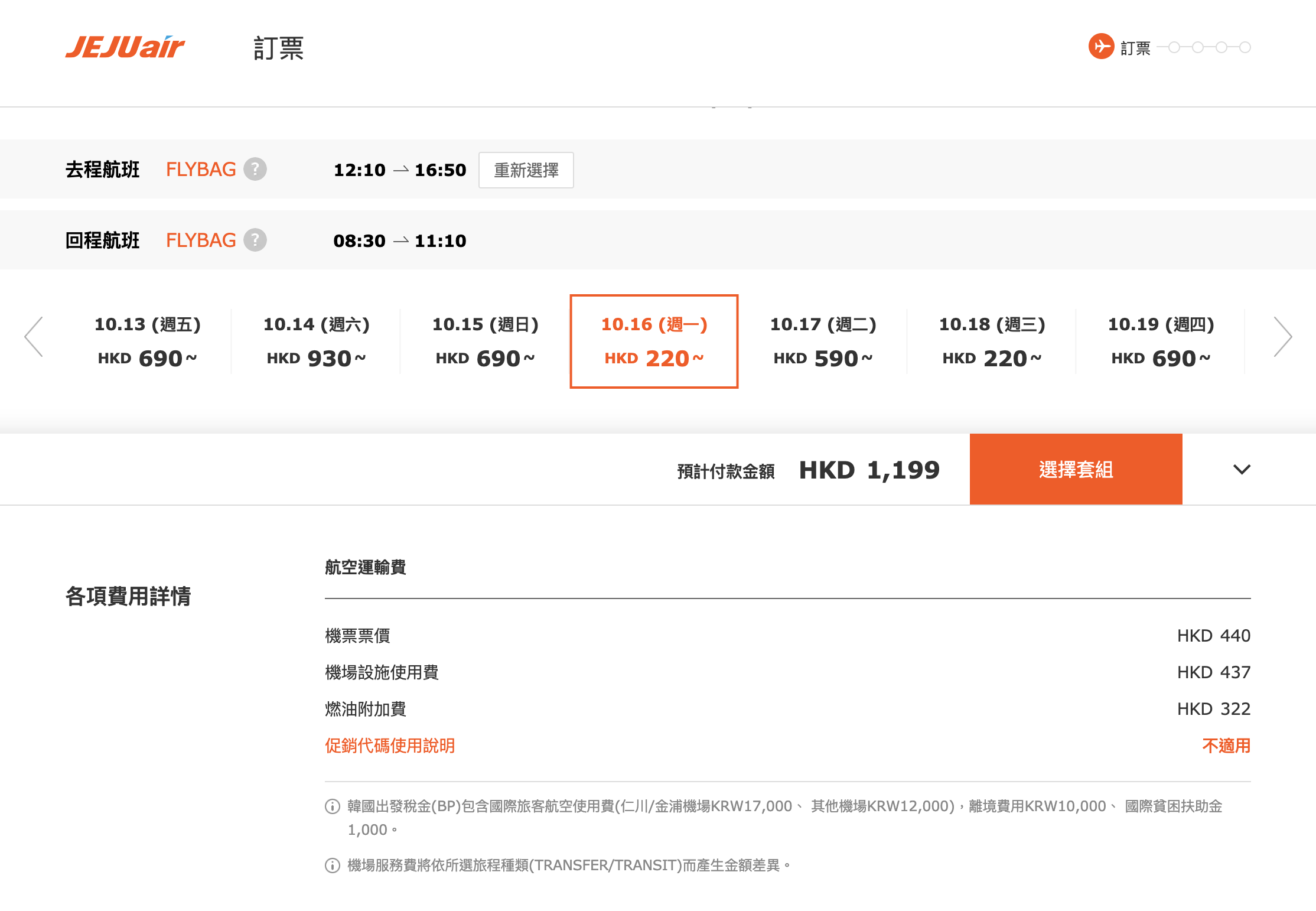The width and height of the screenshot is (1316, 911).
Task: Expand payment details with chevron arrow
Action: [x=1242, y=470]
